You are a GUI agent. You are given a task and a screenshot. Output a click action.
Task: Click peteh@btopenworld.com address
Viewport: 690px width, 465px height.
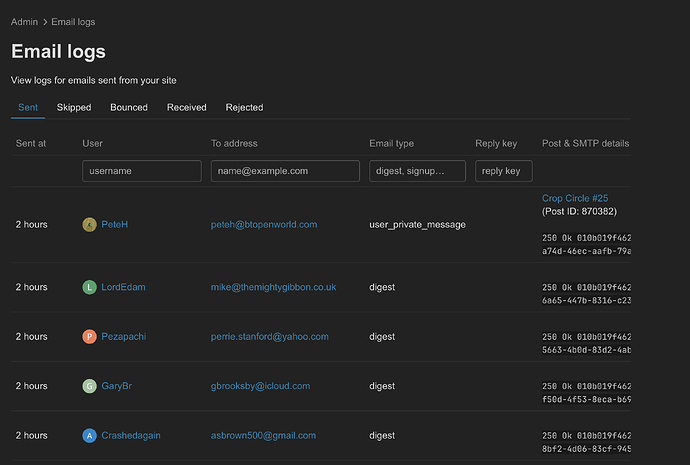click(x=264, y=224)
